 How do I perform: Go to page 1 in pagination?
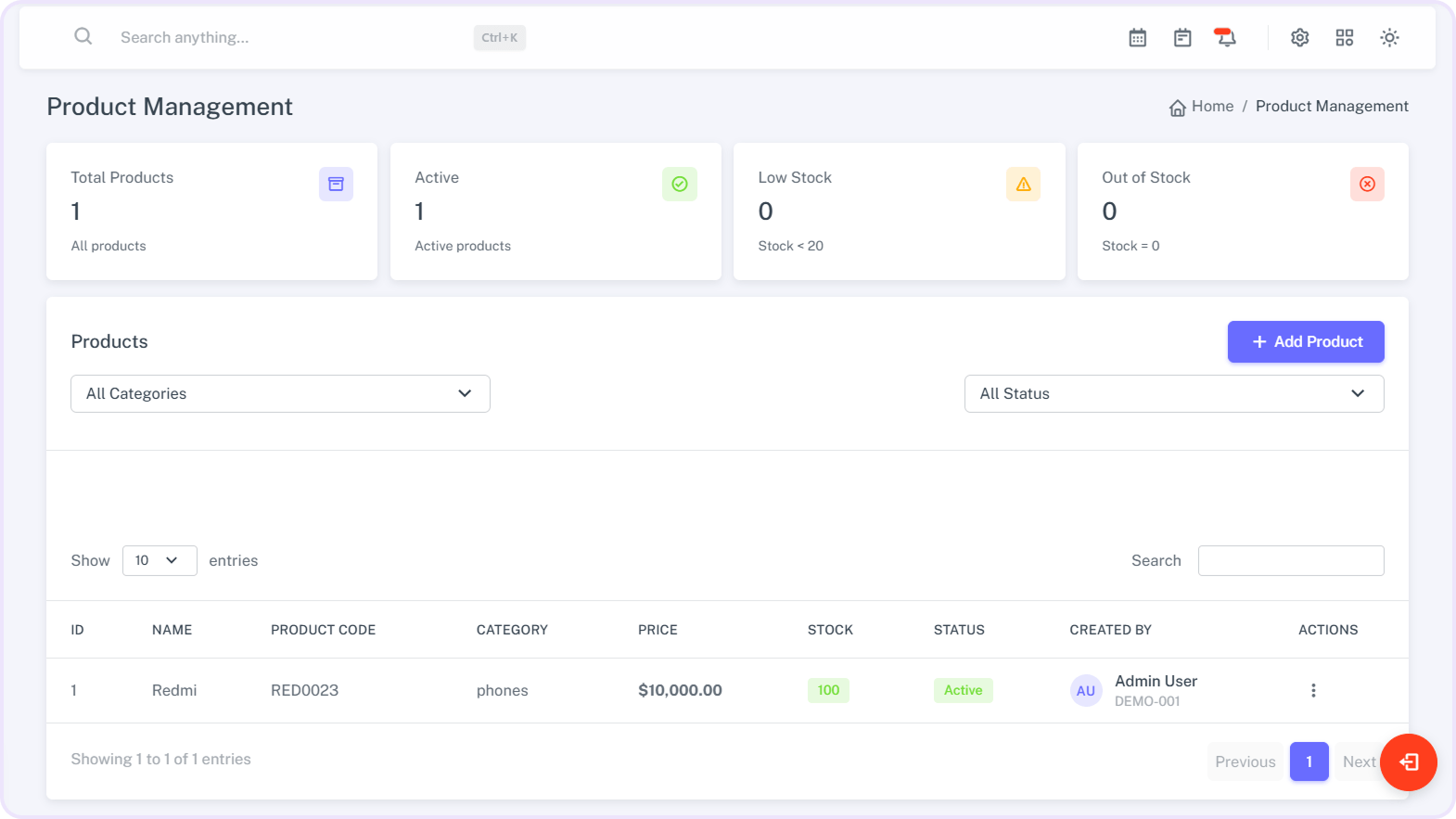coord(1308,761)
